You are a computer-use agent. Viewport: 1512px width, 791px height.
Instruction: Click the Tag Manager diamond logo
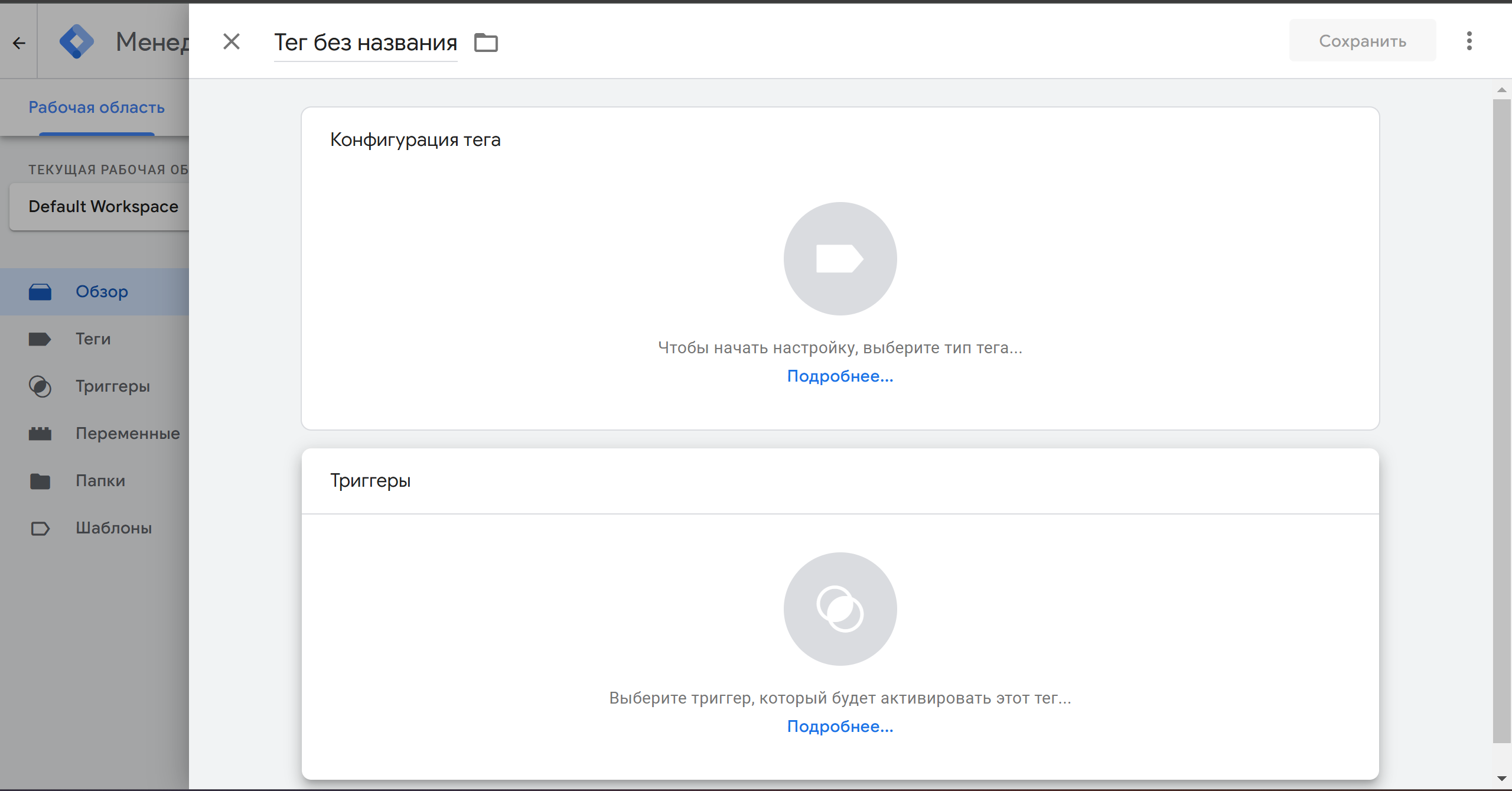coord(77,42)
